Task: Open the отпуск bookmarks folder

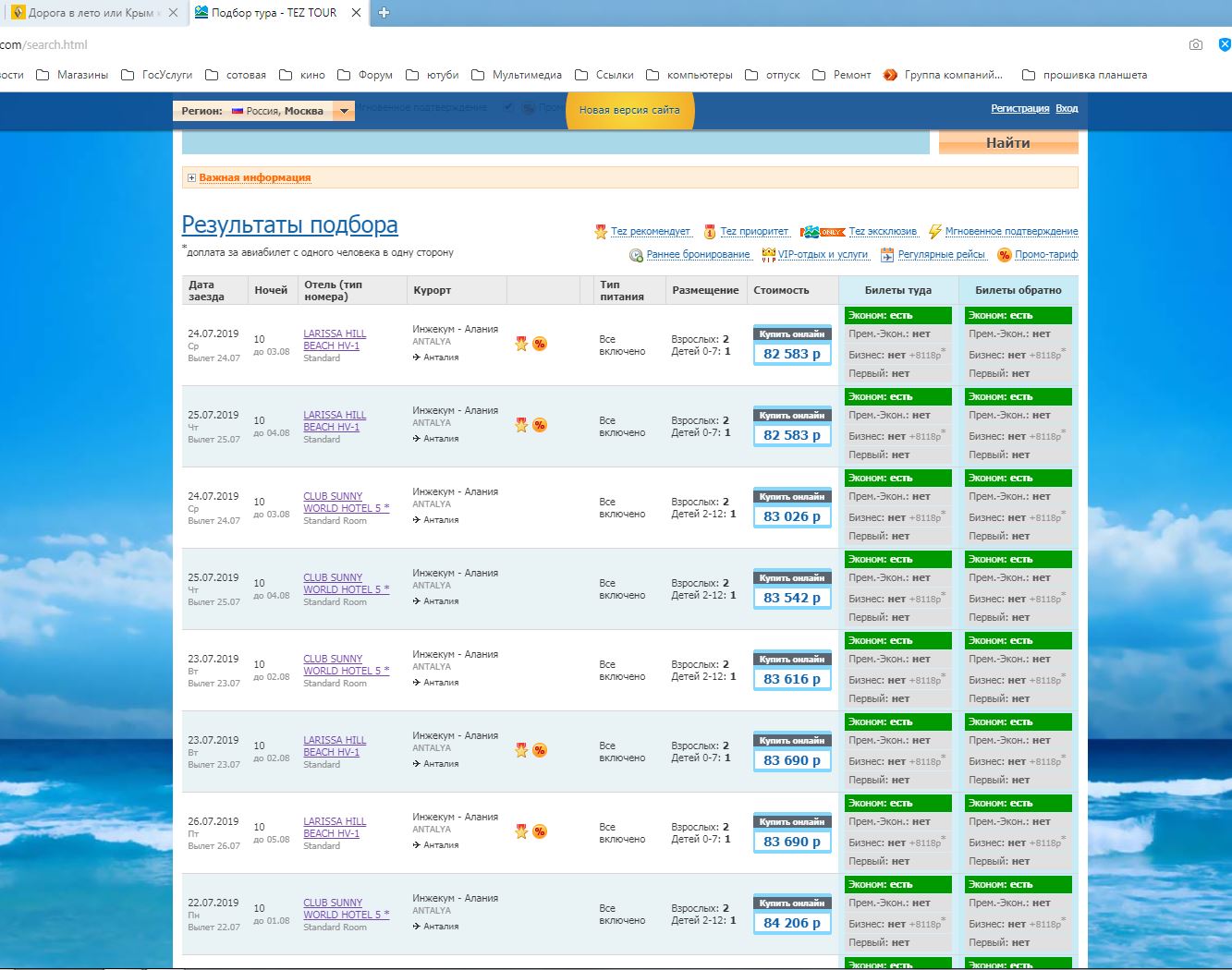Action: (x=772, y=75)
